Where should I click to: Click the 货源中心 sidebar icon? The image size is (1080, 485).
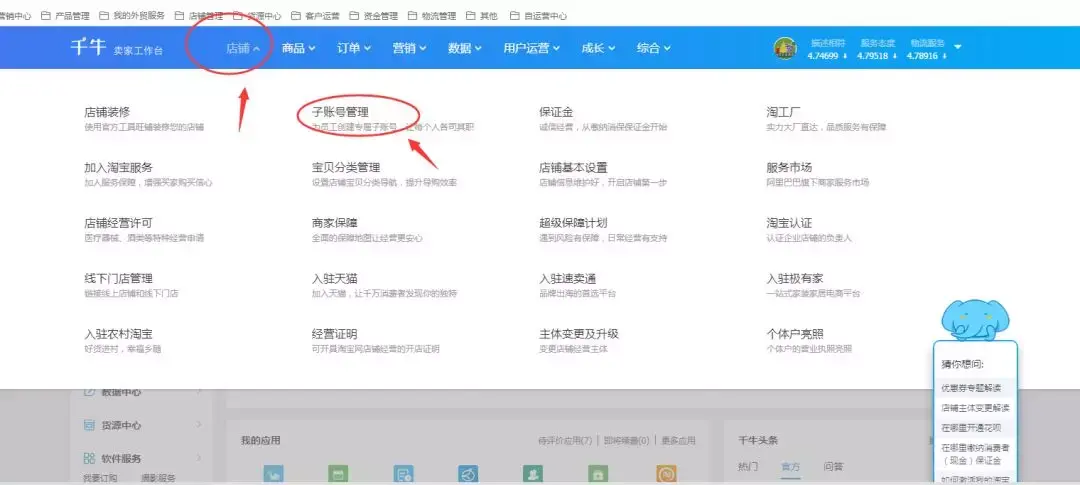pos(89,425)
